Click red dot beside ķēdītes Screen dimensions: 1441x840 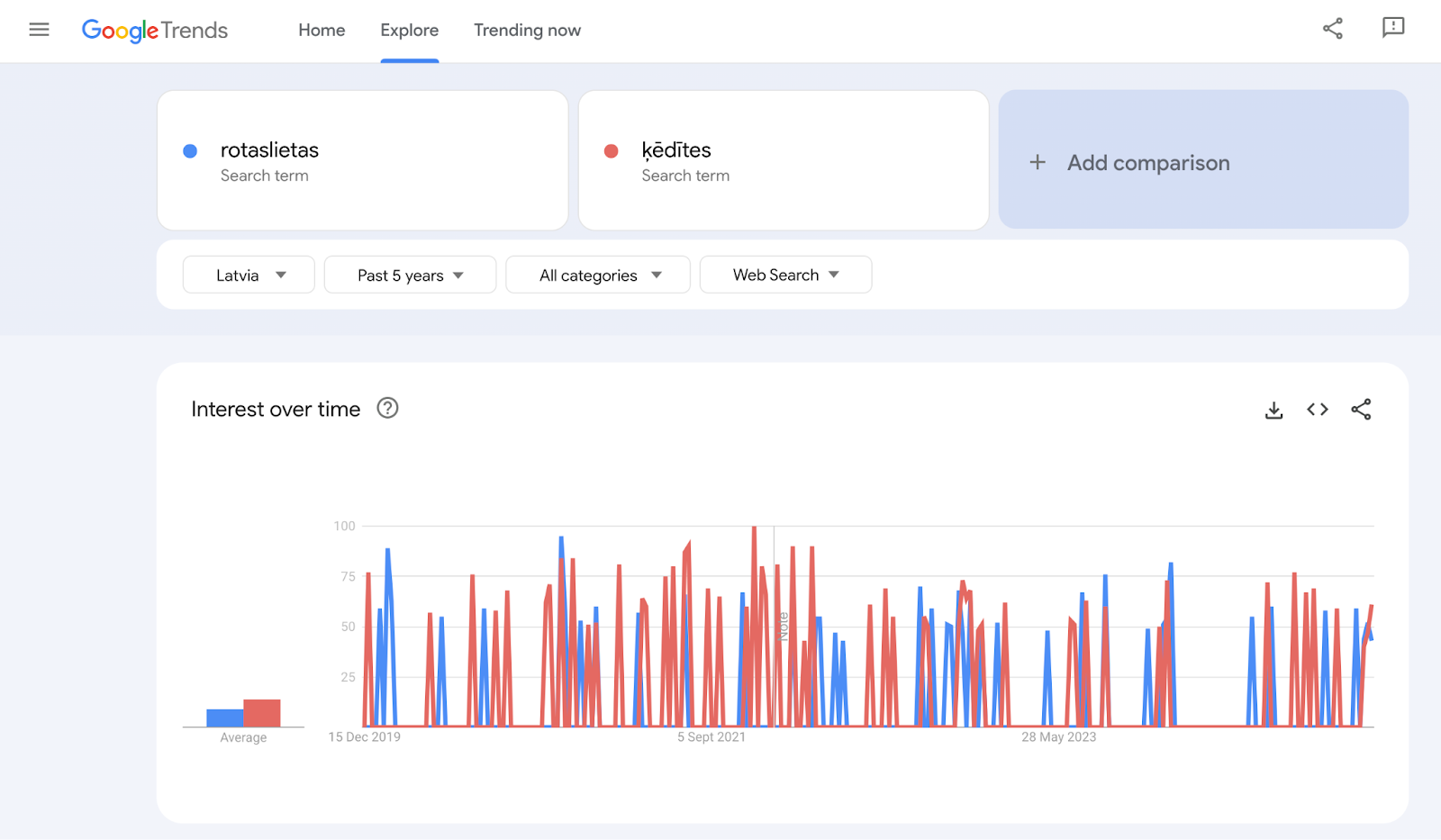612,151
